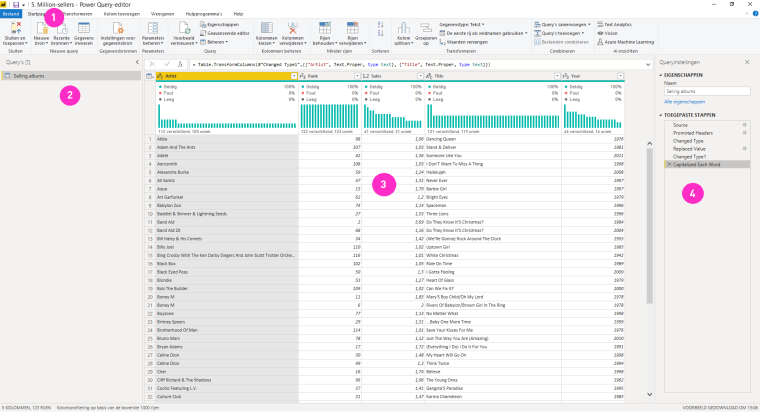
Task: Close the Queryinstellingen pane
Action: click(747, 62)
